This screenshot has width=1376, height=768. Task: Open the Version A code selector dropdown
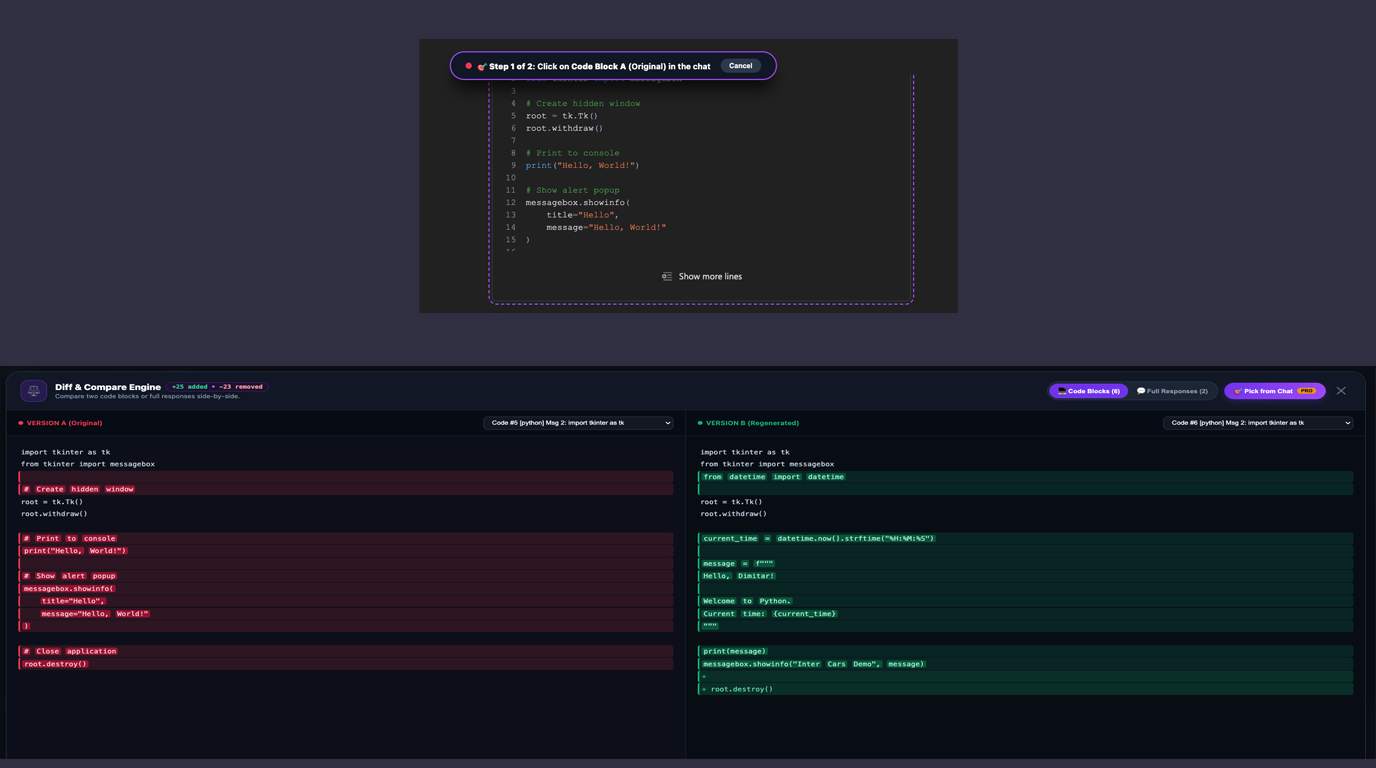pyautogui.click(x=578, y=423)
